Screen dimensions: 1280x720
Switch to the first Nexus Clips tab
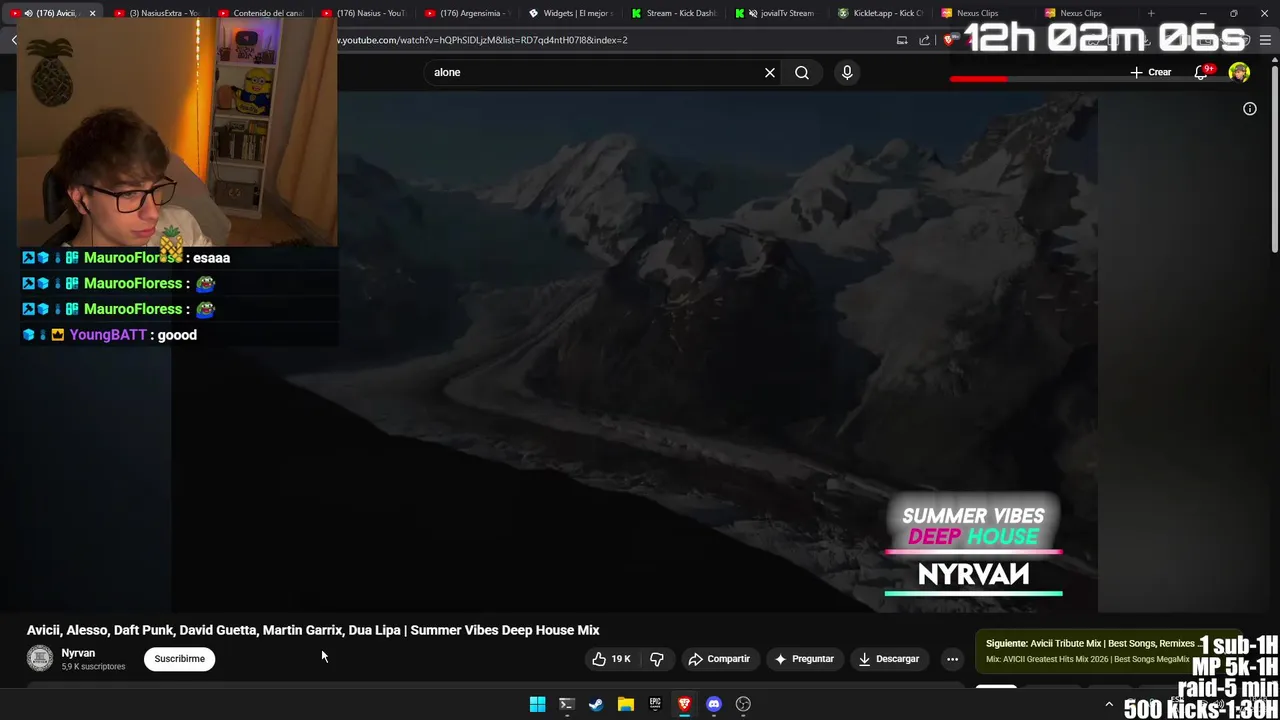(x=986, y=13)
